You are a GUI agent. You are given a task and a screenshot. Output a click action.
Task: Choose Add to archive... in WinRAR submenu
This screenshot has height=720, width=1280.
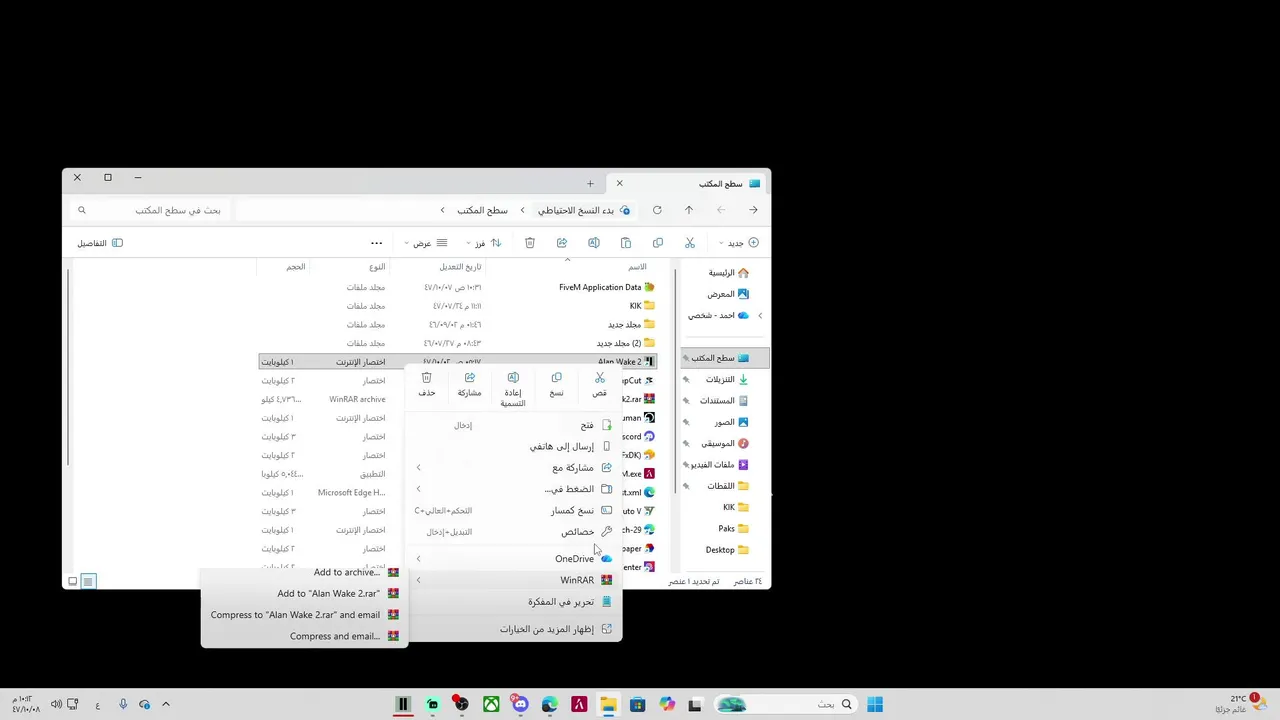pos(304,572)
